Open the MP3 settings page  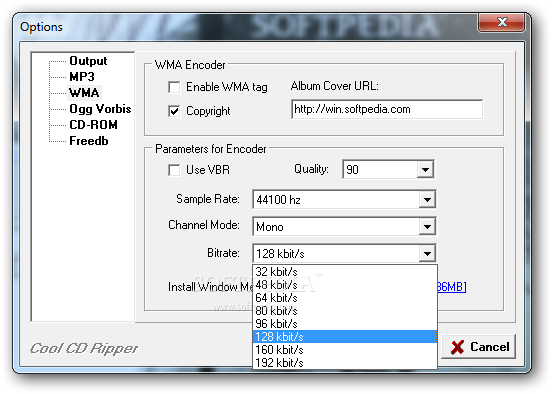click(82, 77)
